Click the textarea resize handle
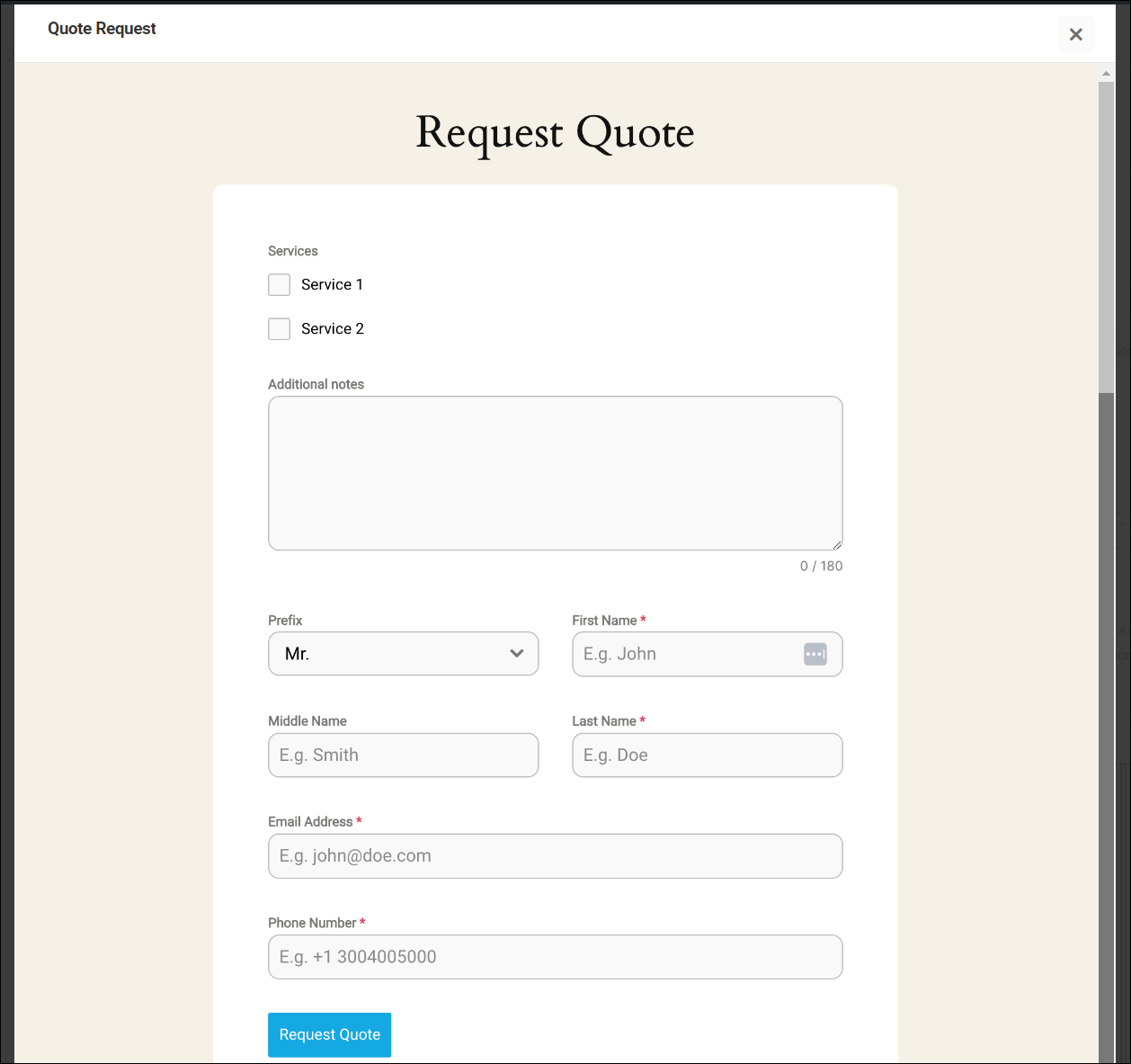Screen dimensions: 1131x1064 (x=837, y=544)
